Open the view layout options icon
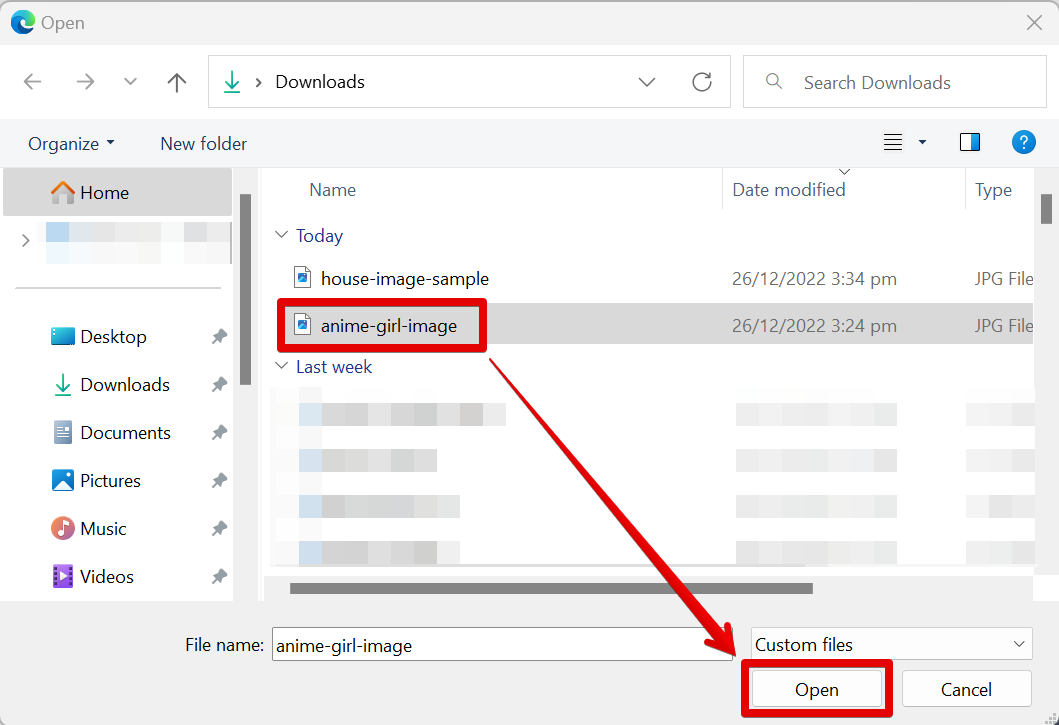 pos(893,142)
